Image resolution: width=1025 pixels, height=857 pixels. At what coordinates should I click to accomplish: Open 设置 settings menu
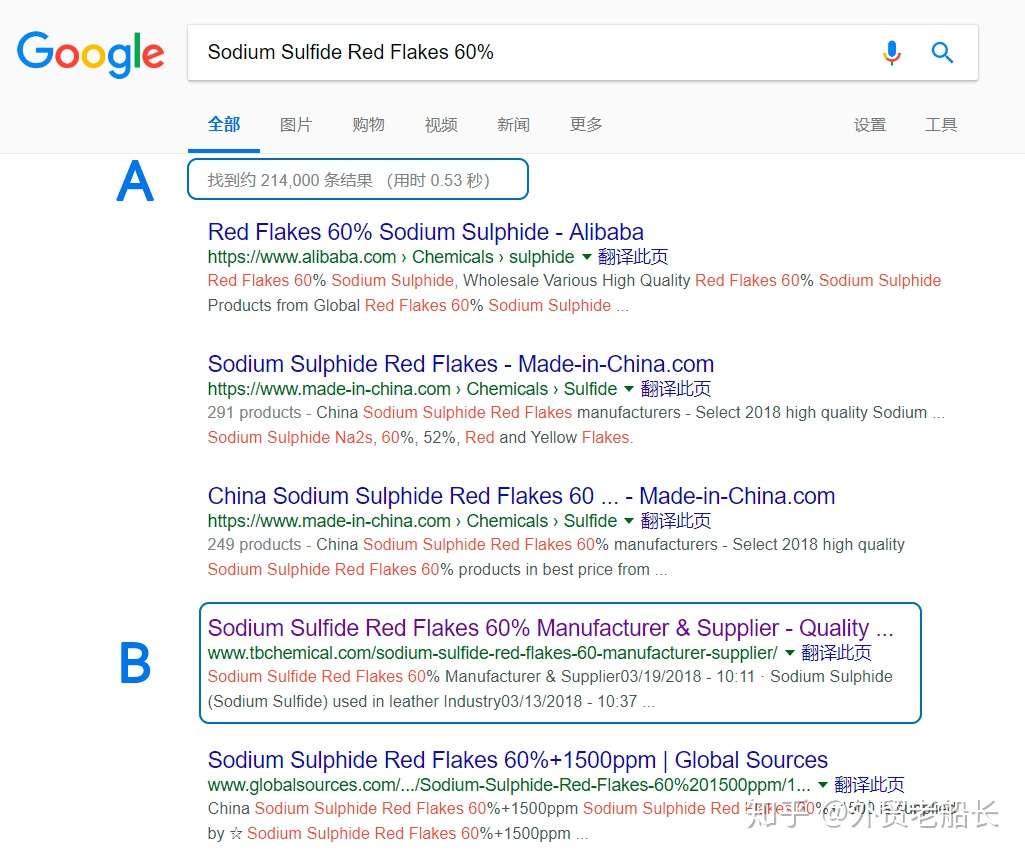870,125
